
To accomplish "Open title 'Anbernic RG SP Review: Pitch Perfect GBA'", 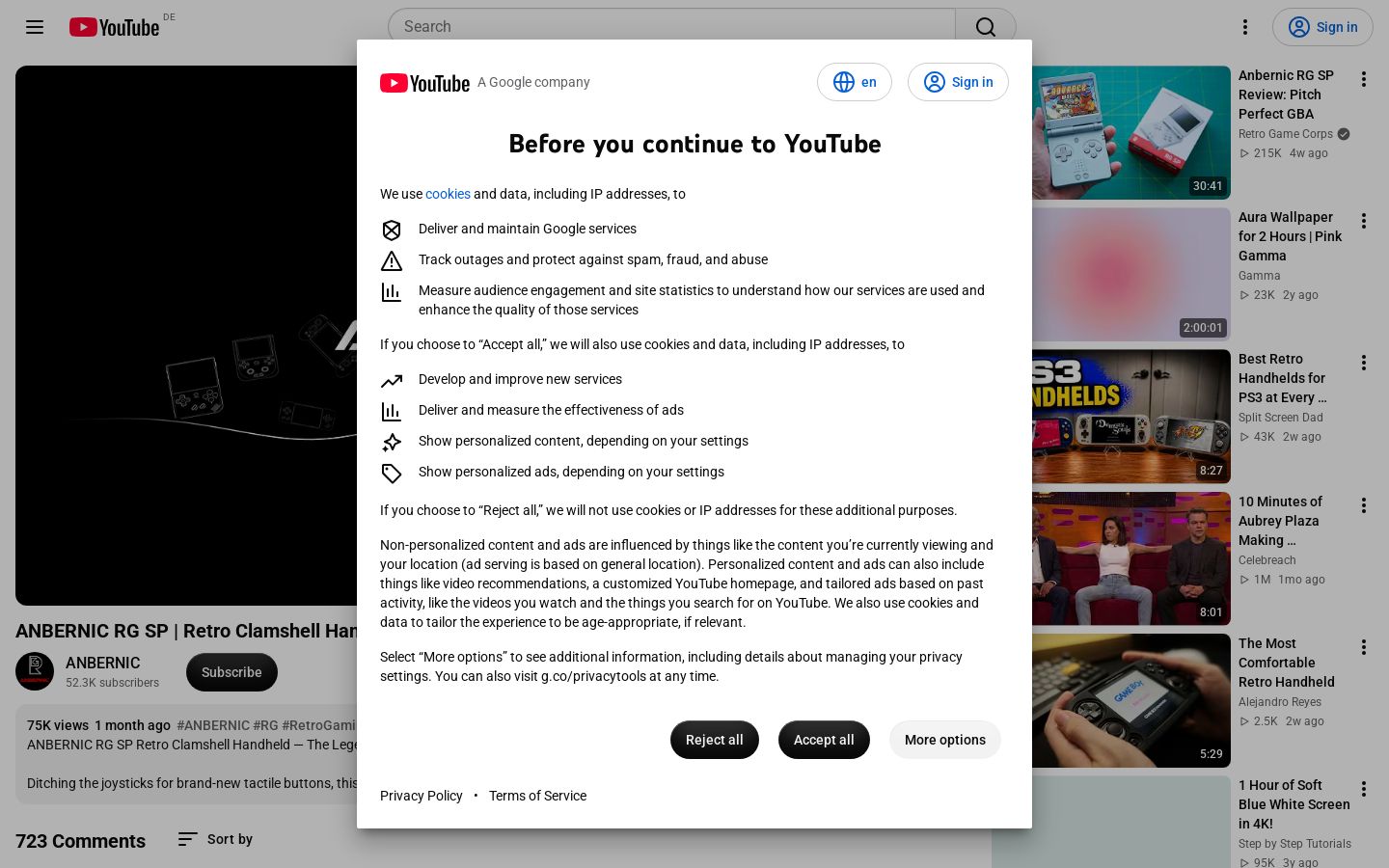I will (x=1287, y=95).
